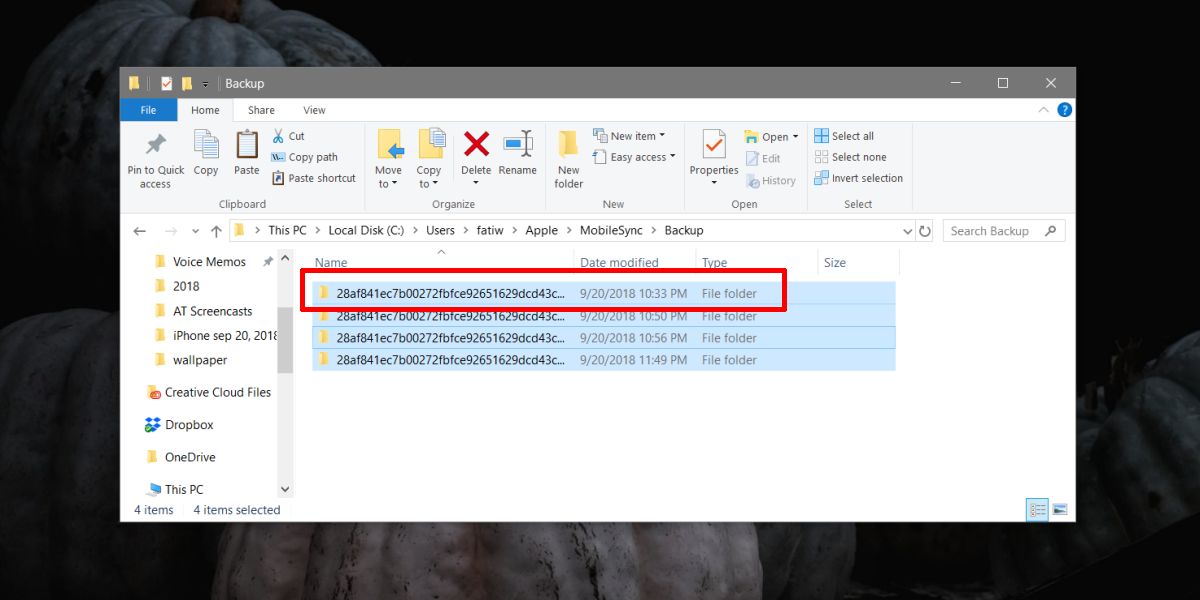Click the blue Help question mark icon
The width and height of the screenshot is (1200, 600).
[1065, 110]
